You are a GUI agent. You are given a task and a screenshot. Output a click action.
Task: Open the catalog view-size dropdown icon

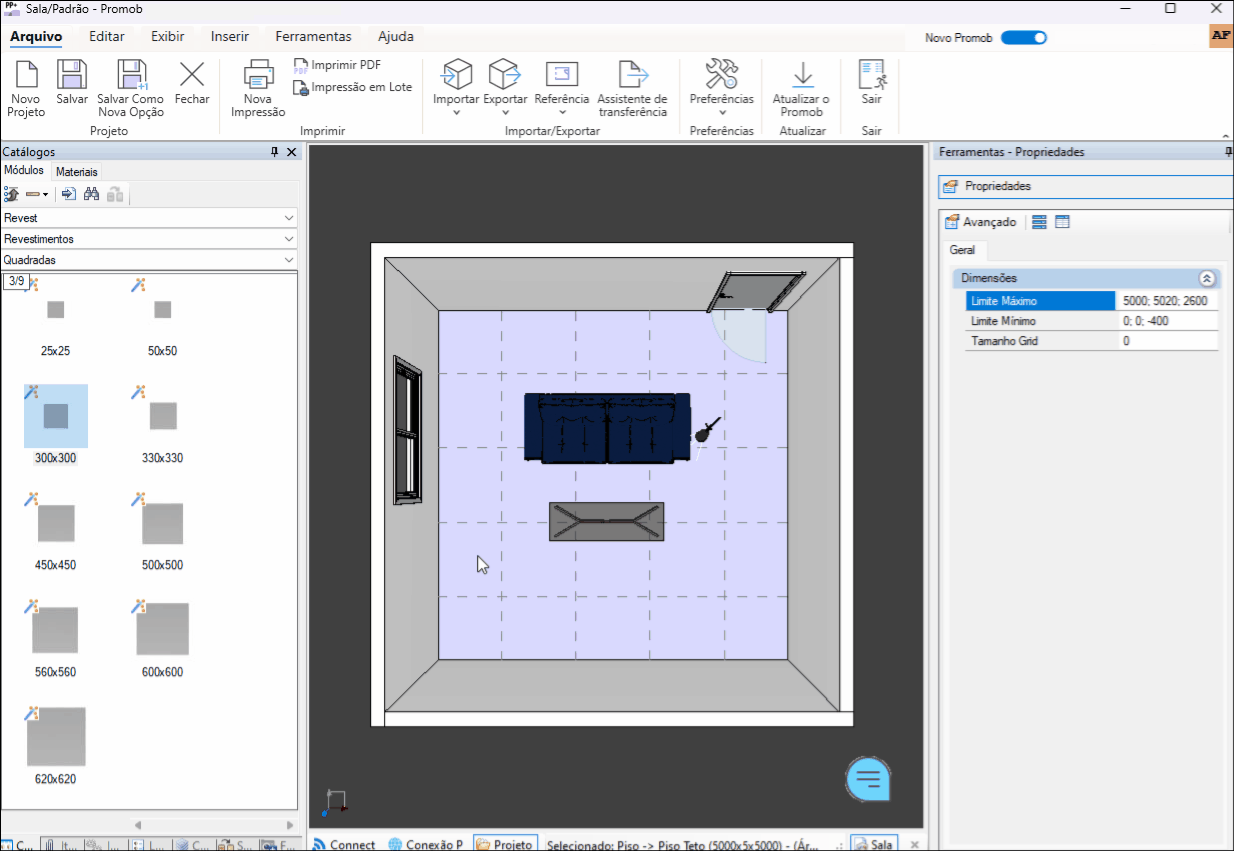coord(37,194)
